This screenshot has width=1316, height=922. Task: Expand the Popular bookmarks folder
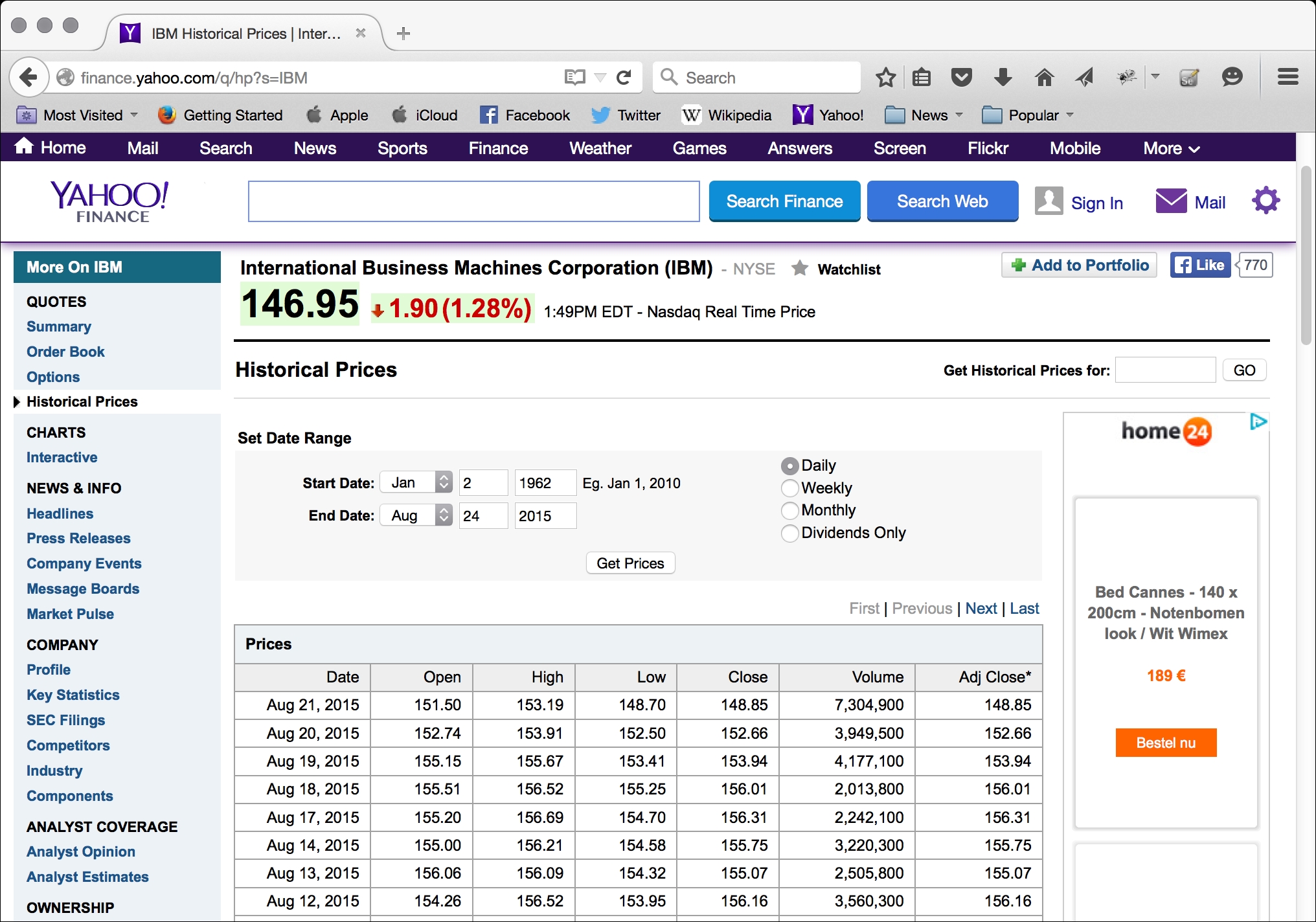(x=1027, y=115)
